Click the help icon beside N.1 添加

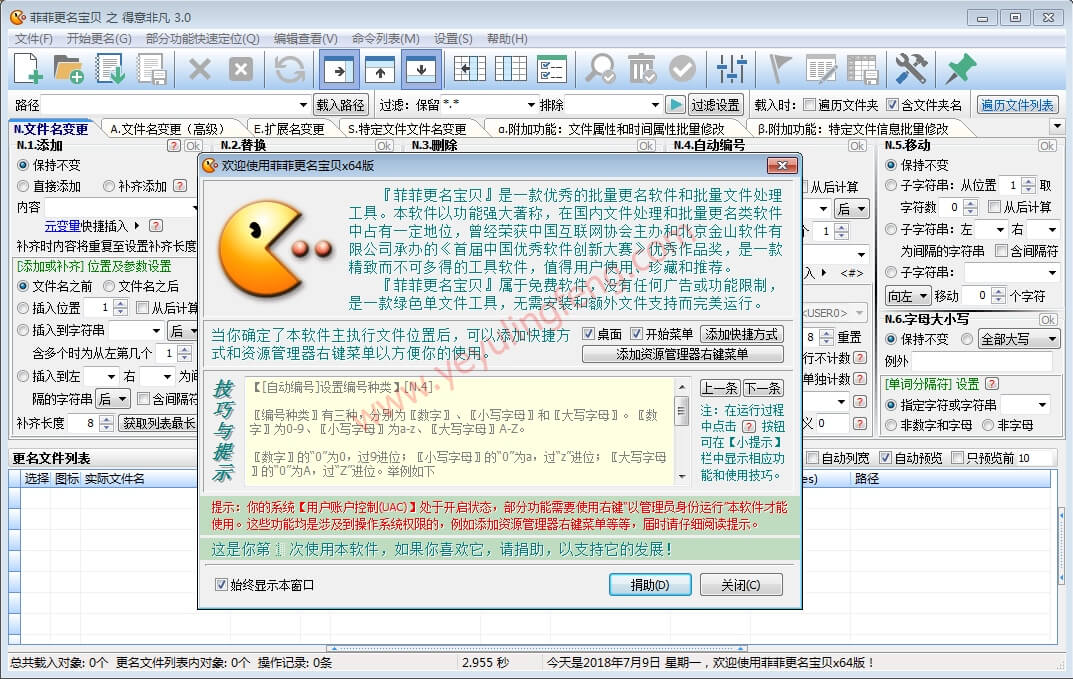174,146
